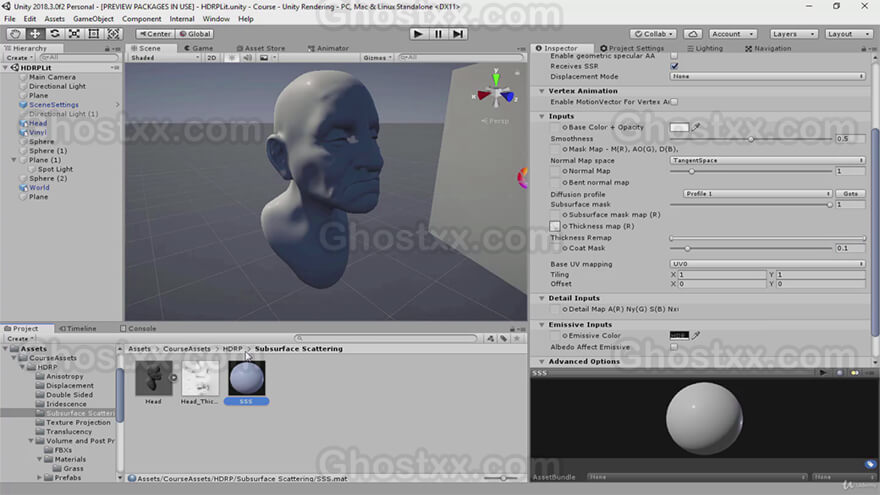Screen dimensions: 880x495
Task: Select Directional Light in Hierarchy
Action: tap(57, 86)
